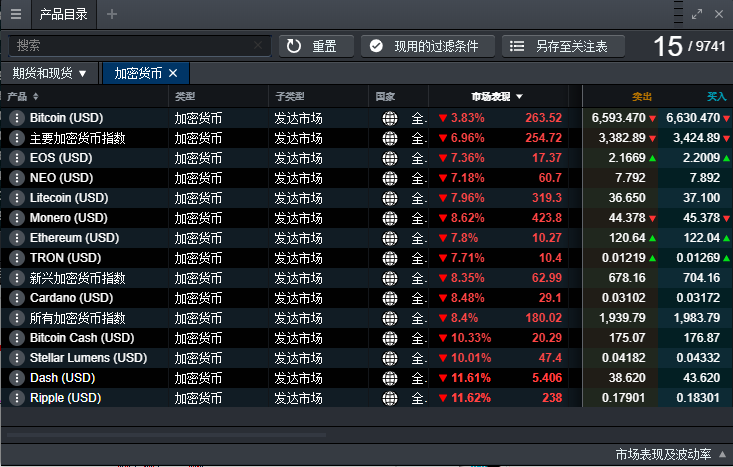
Task: Open options menu for Ethereum (USD) row
Action: click(17, 238)
